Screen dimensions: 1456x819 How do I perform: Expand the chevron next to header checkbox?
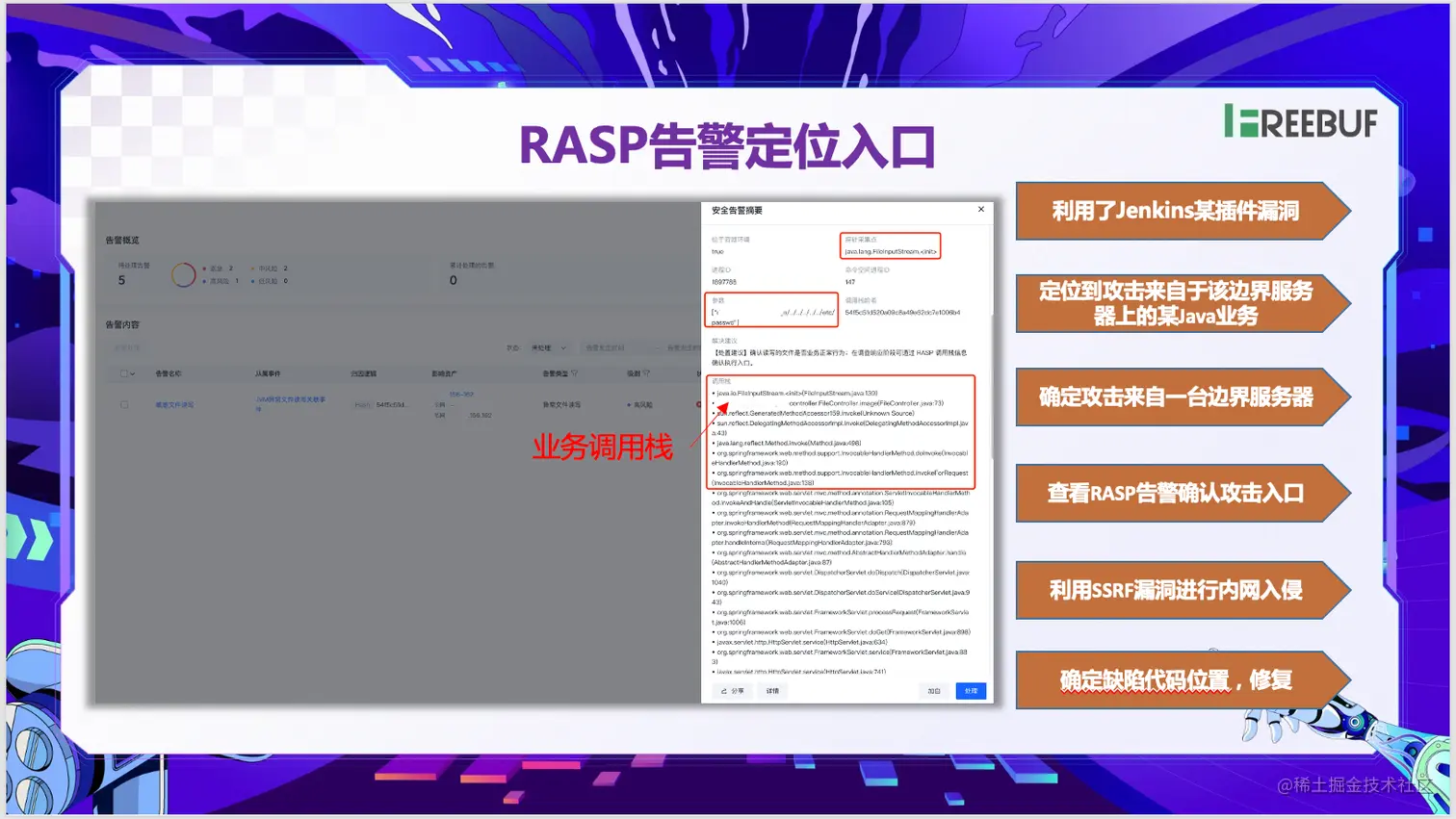pyautogui.click(x=133, y=373)
